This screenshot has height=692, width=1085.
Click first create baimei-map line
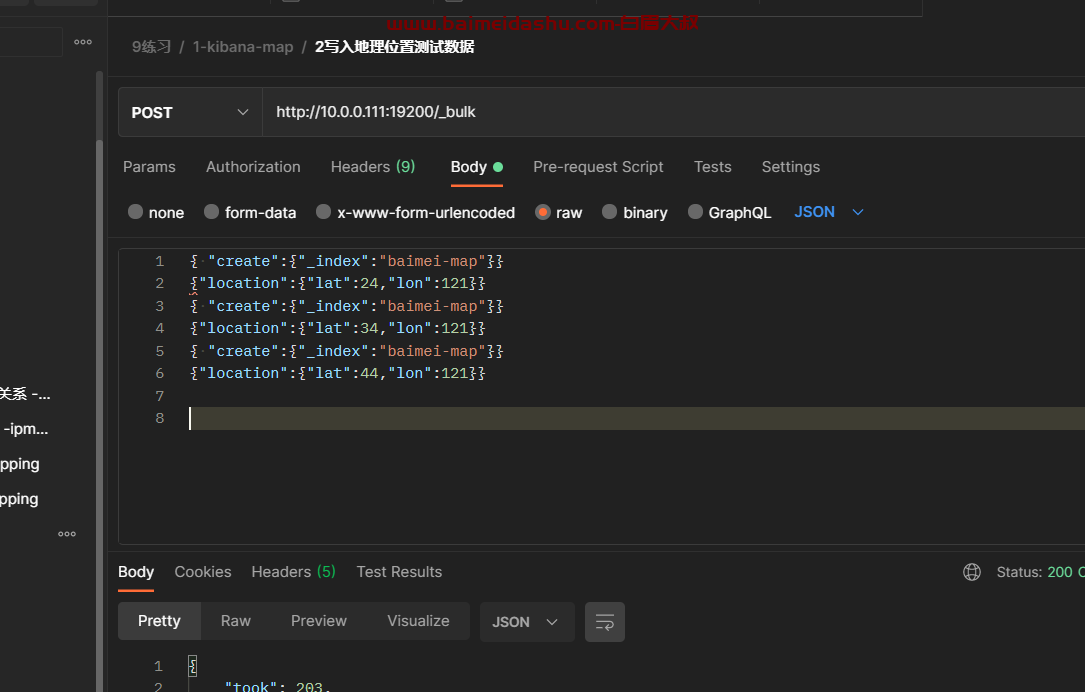pyautogui.click(x=347, y=261)
